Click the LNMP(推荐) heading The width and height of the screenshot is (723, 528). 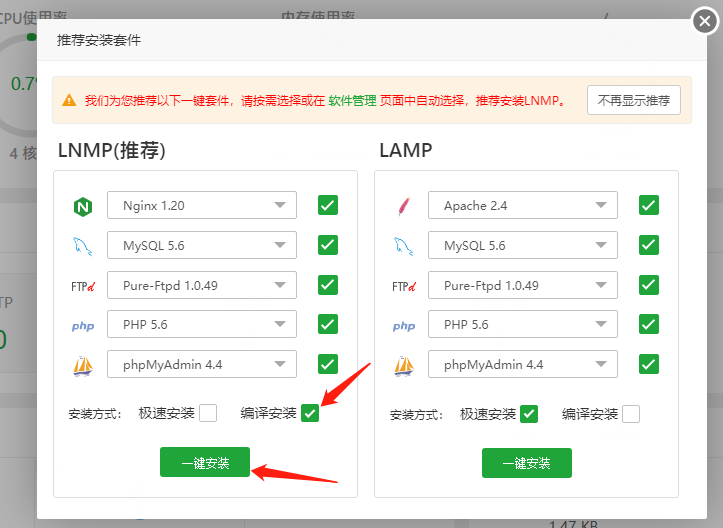pos(112,150)
